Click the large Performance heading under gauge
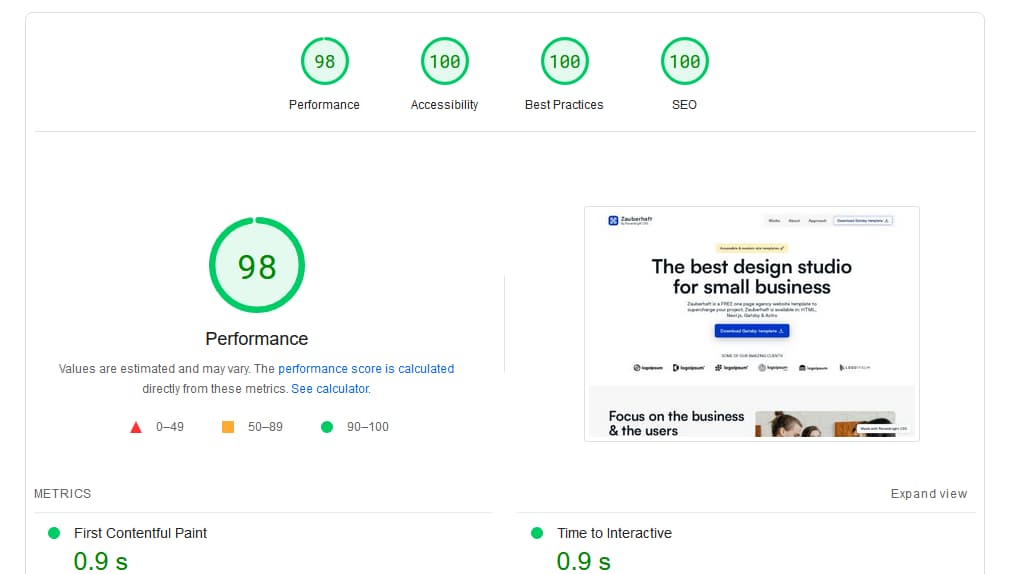 (256, 338)
